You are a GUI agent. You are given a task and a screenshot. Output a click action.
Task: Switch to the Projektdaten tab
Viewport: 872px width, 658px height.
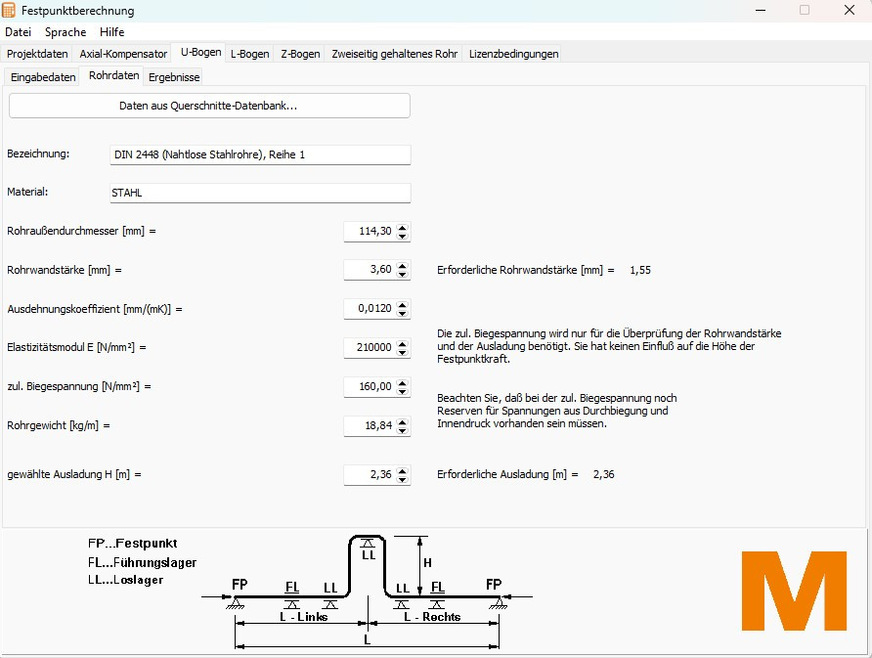pyautogui.click(x=37, y=54)
